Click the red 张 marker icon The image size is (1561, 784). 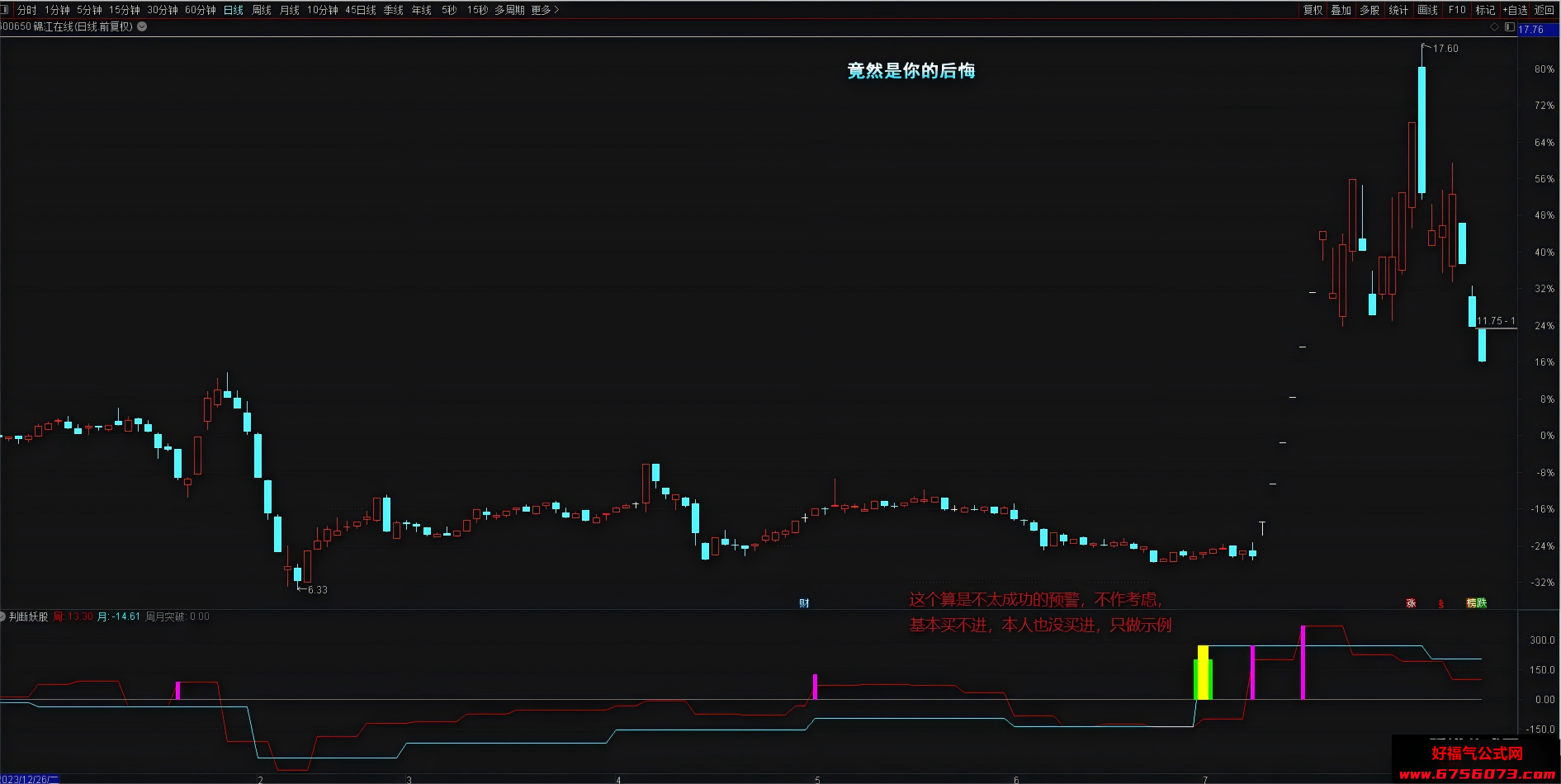click(1411, 603)
